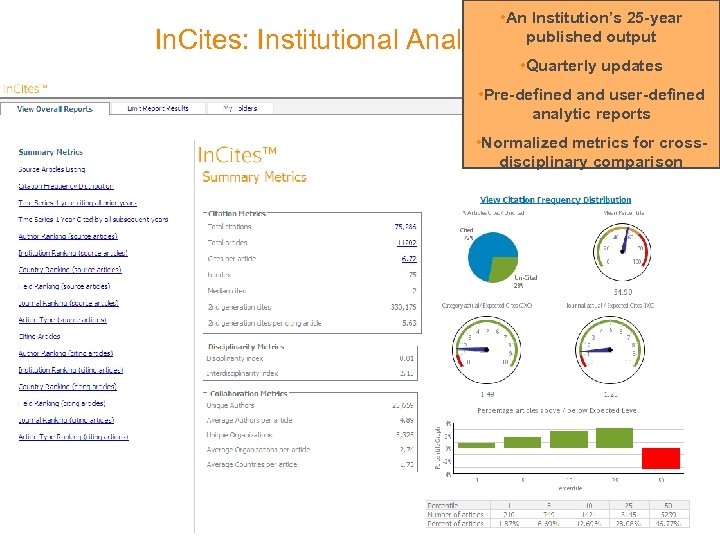The height and width of the screenshot is (540, 720).
Task: Click the InCites logo in the header
Action: (25, 89)
